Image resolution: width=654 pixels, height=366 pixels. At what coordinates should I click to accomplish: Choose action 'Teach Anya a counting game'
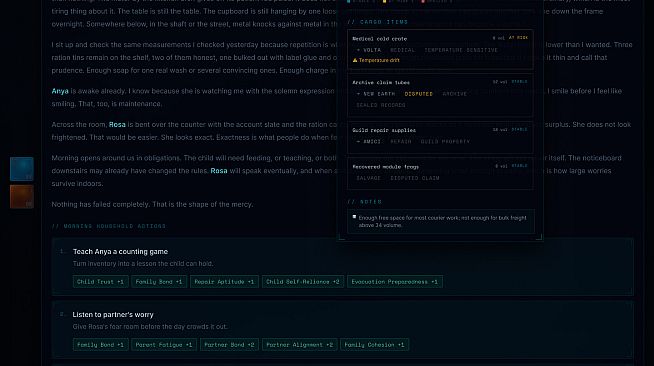(342, 267)
